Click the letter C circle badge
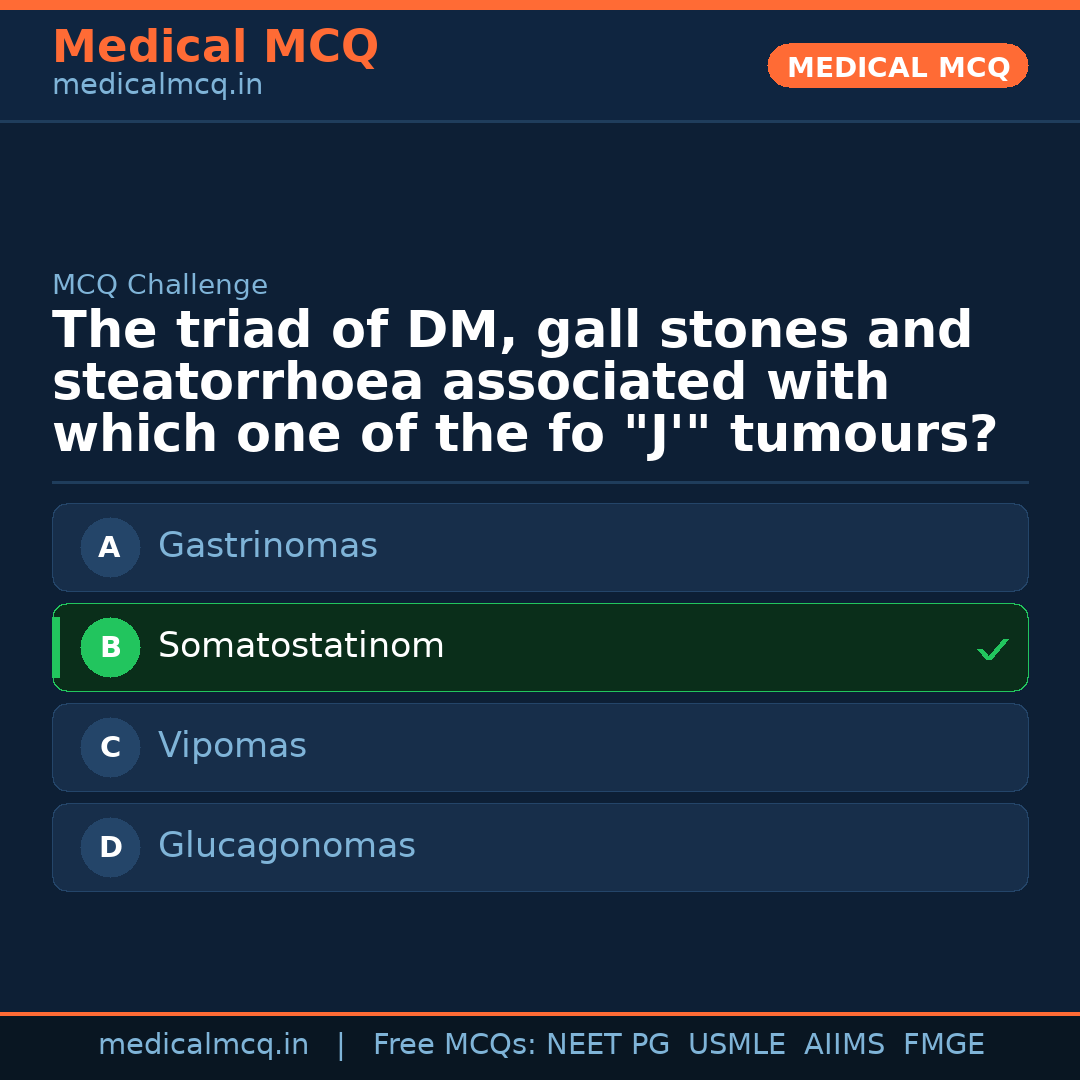Screen dimensions: 1080x1080 point(110,747)
